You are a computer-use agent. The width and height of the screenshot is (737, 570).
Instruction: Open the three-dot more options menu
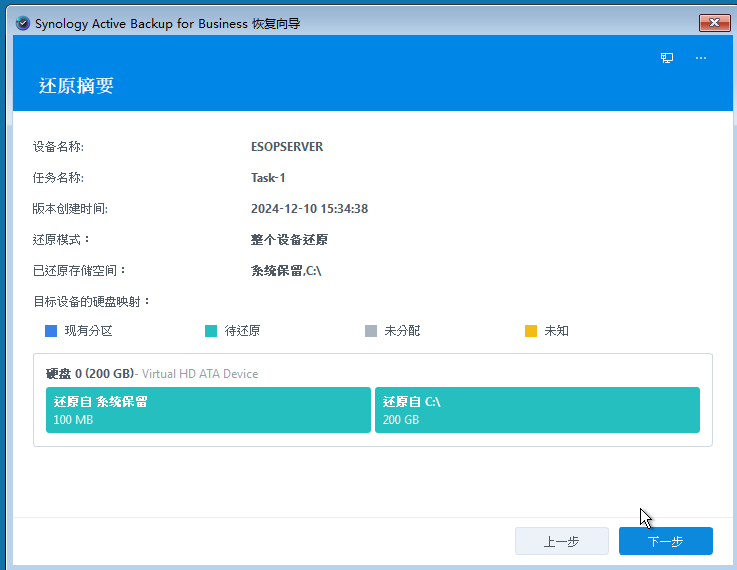[701, 58]
